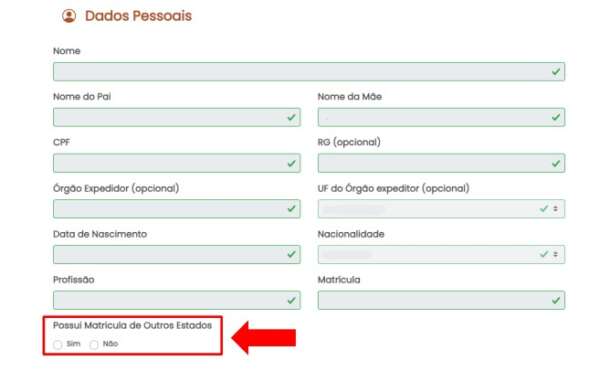600x371 pixels.
Task: Click the Dados Pessoais user profile icon
Action: coord(69,16)
